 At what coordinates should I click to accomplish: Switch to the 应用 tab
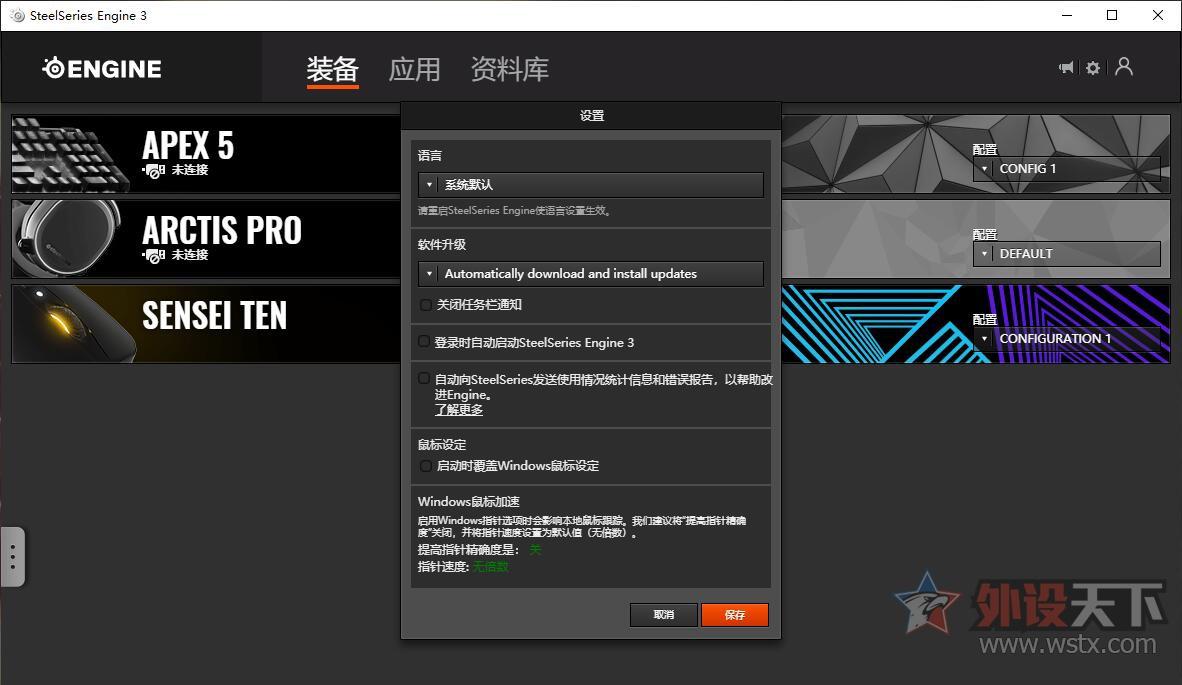coord(415,69)
